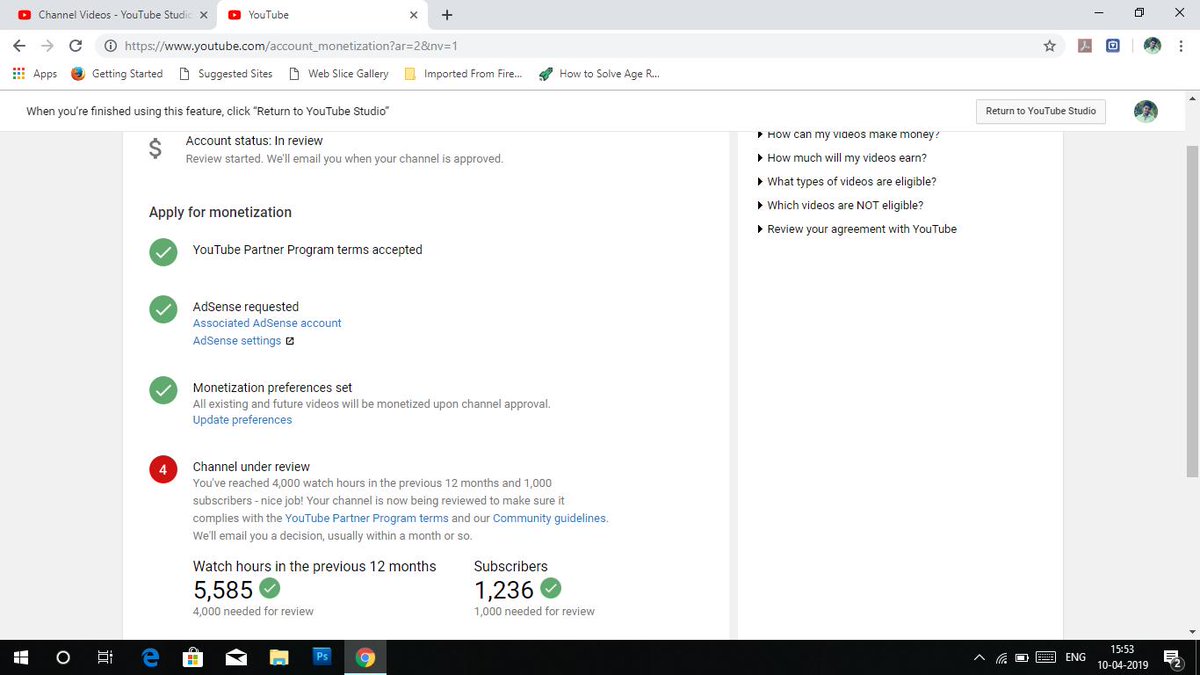Open the Apps bookmarks grid

pos(34,73)
